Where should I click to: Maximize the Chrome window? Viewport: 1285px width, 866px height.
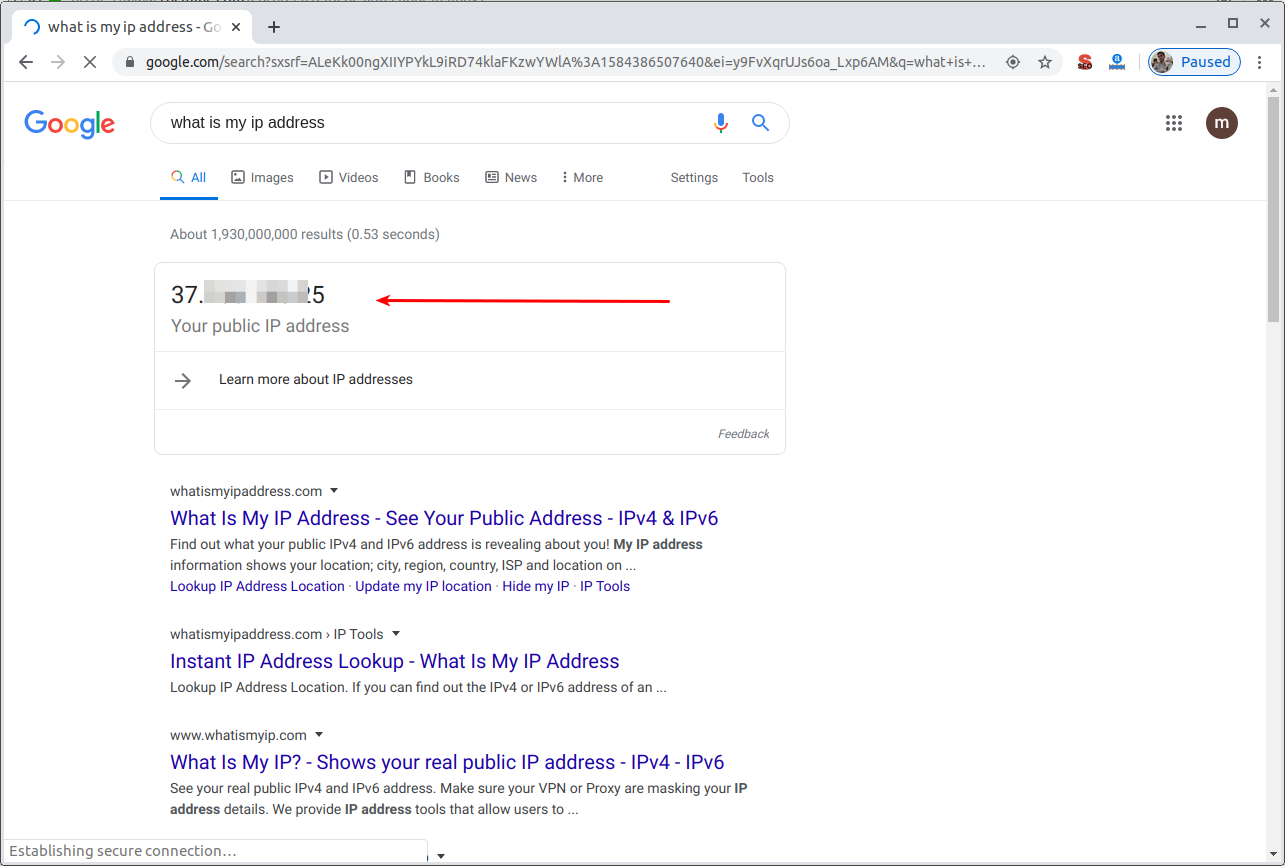coord(1233,23)
